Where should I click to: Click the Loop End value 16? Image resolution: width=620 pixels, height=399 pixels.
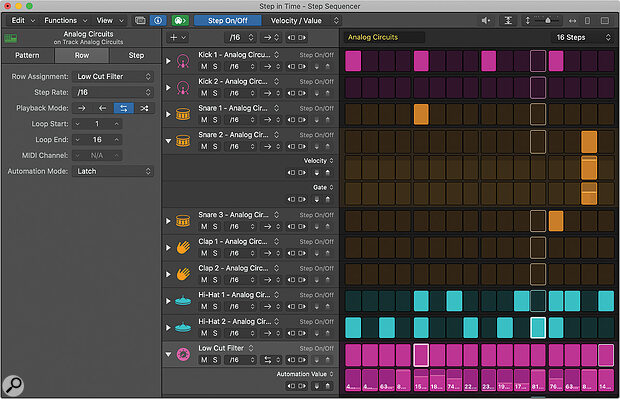(x=97, y=140)
